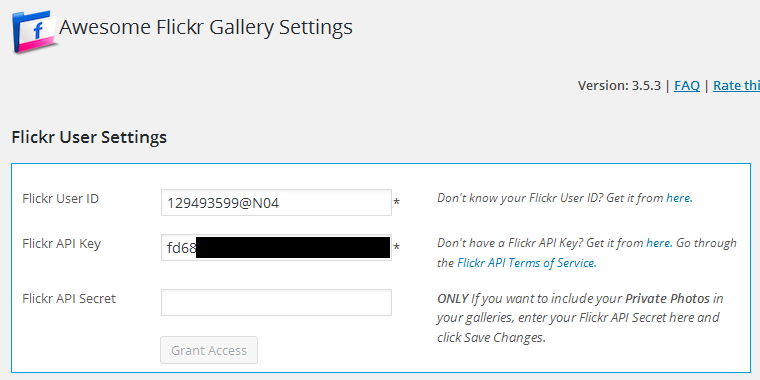Screen dimensions: 760x380
Task: Open the FAQ link
Action: (x=687, y=86)
